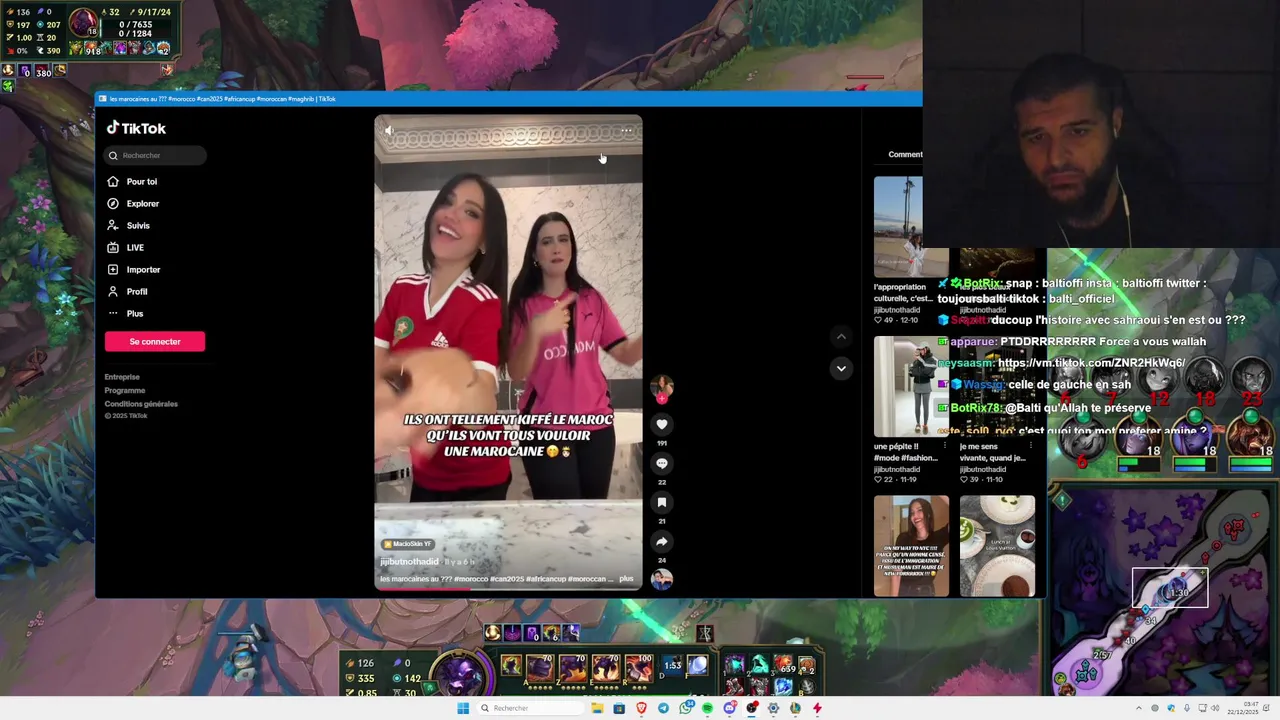
Task: Open WhatsApp from taskbar
Action: point(686,708)
